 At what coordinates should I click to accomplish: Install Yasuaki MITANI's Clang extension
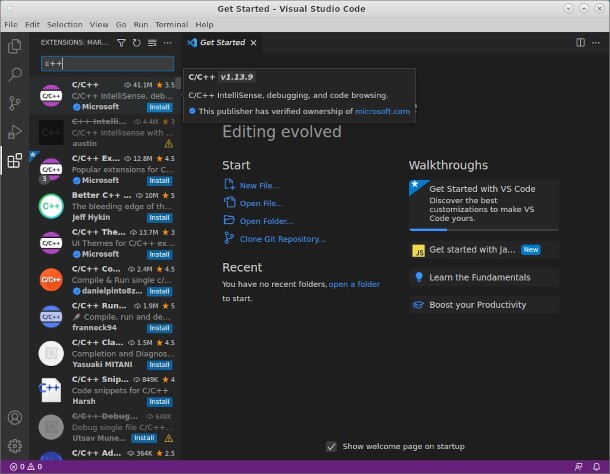click(x=160, y=365)
